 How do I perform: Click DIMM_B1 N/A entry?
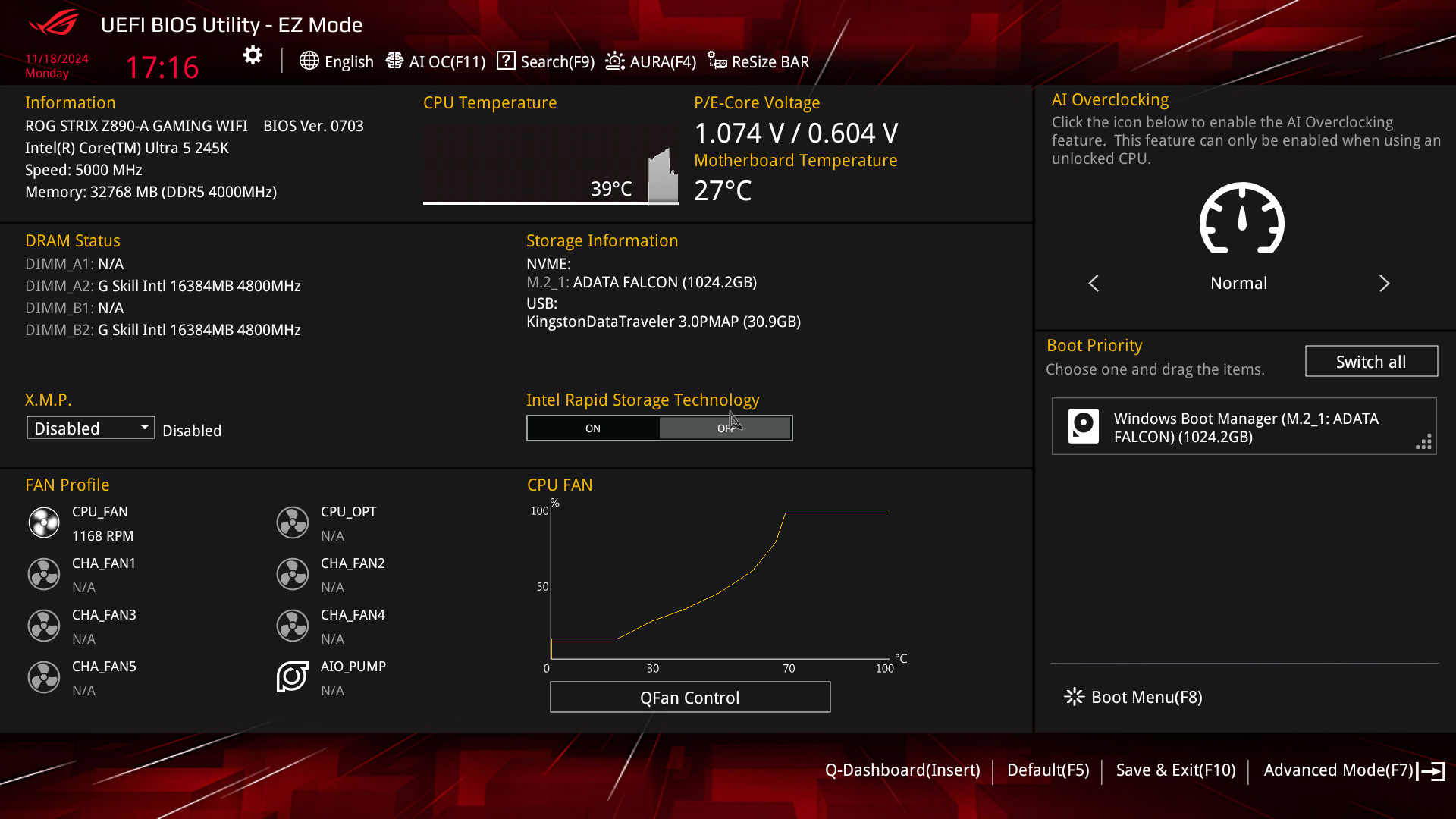(x=74, y=308)
